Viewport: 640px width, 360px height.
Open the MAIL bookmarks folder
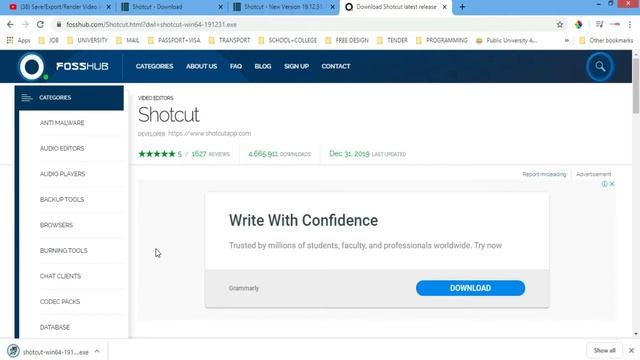pos(128,40)
